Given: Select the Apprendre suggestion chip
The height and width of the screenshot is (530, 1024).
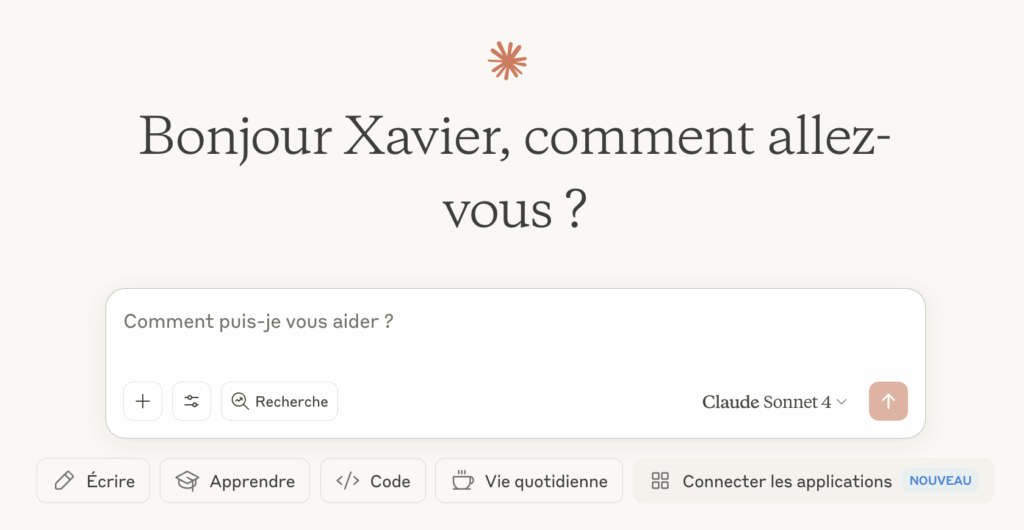Looking at the screenshot, I should point(234,481).
